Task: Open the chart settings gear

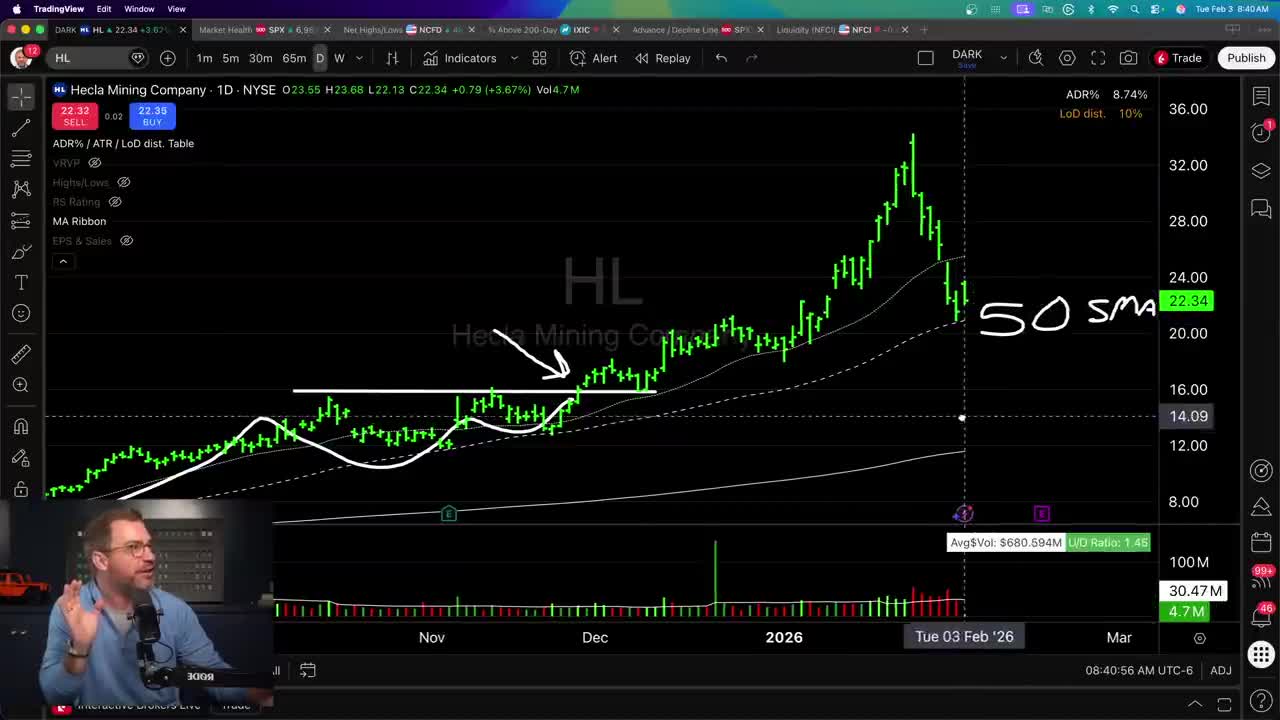Action: click(x=1067, y=58)
